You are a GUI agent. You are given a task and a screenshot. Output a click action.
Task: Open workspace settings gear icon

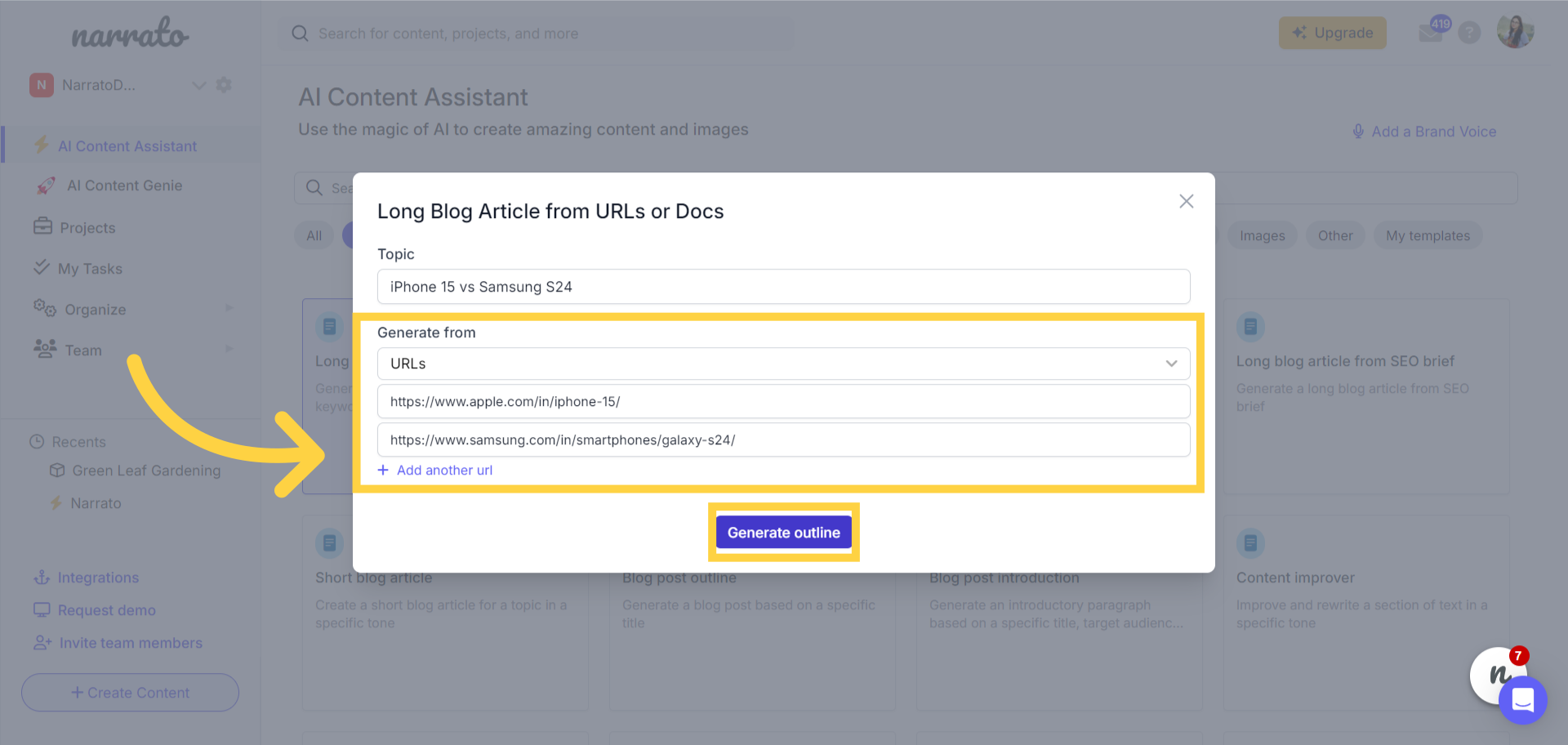(224, 84)
